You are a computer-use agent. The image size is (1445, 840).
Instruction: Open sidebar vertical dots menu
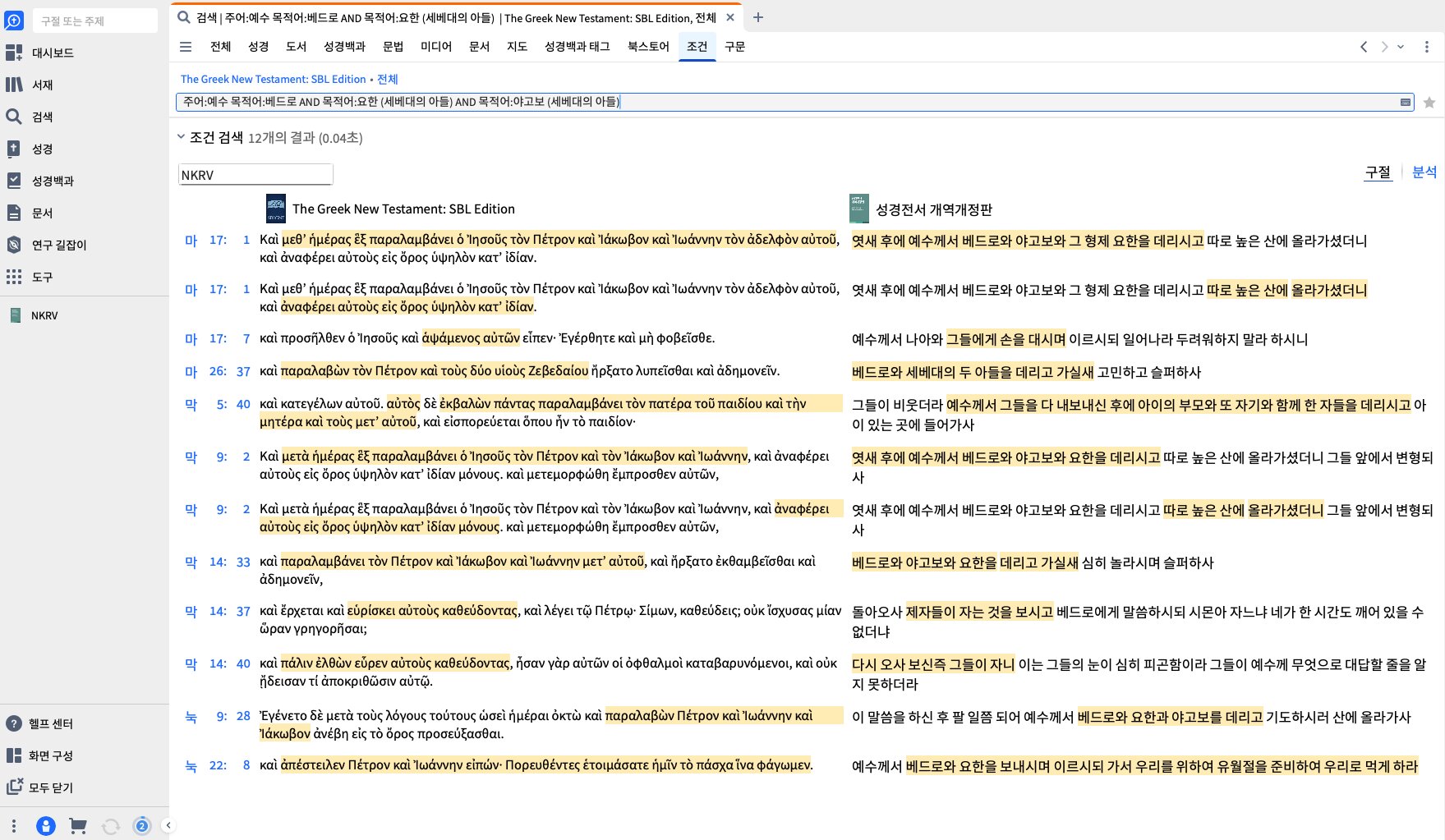click(x=14, y=825)
